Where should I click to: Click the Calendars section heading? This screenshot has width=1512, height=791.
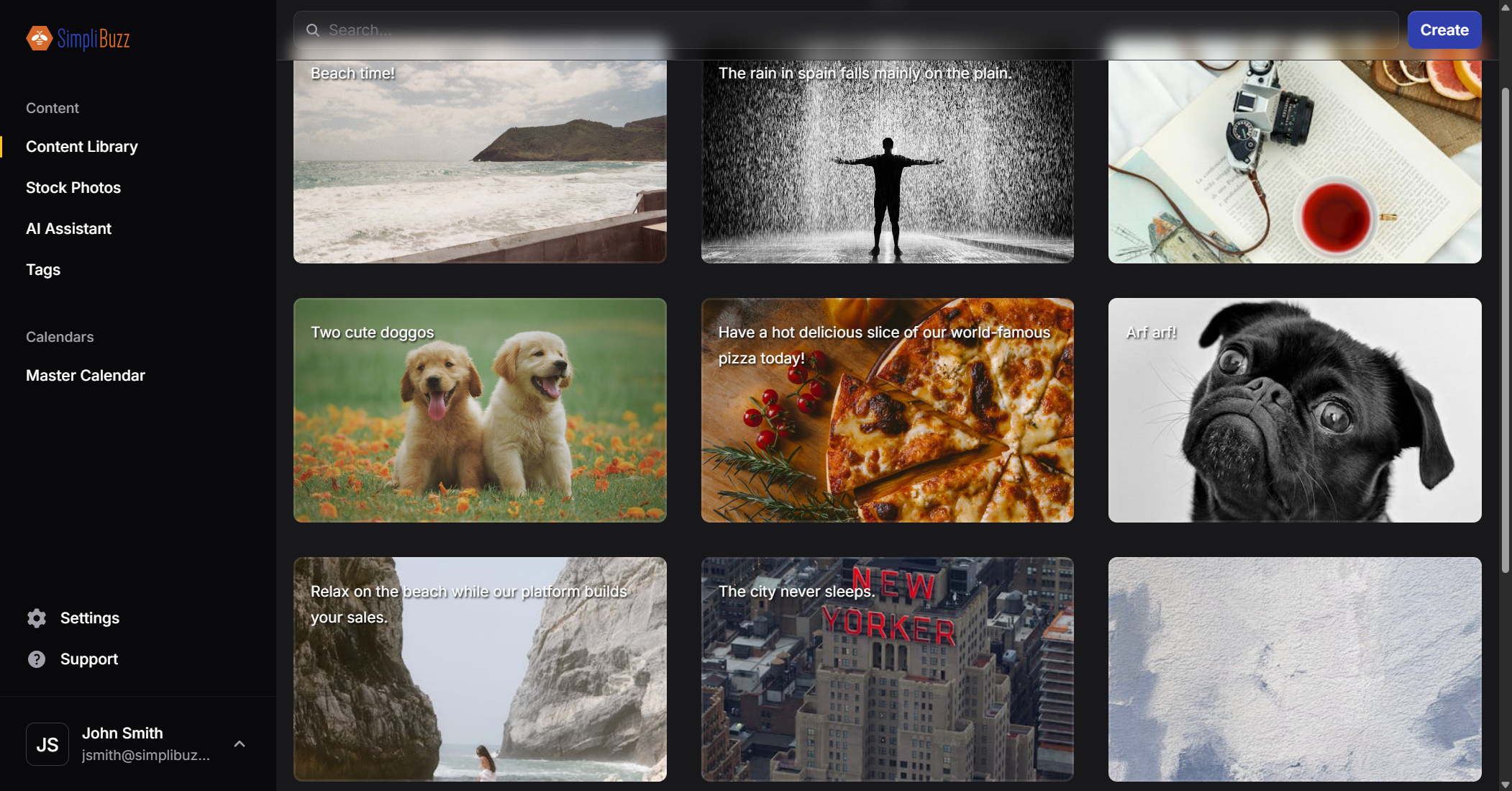tap(60, 337)
